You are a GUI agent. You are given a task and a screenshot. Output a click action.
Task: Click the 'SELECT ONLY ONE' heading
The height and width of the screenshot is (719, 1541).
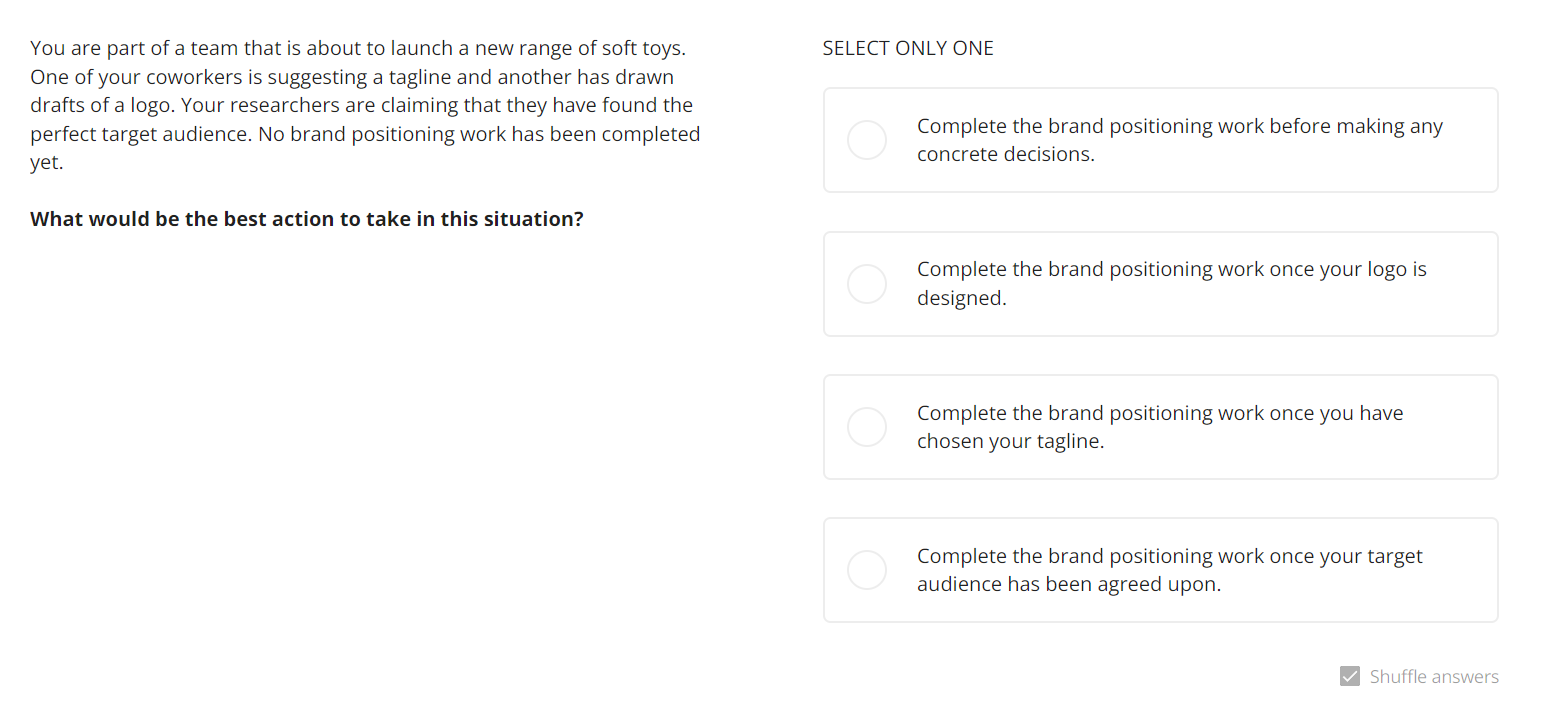click(907, 48)
